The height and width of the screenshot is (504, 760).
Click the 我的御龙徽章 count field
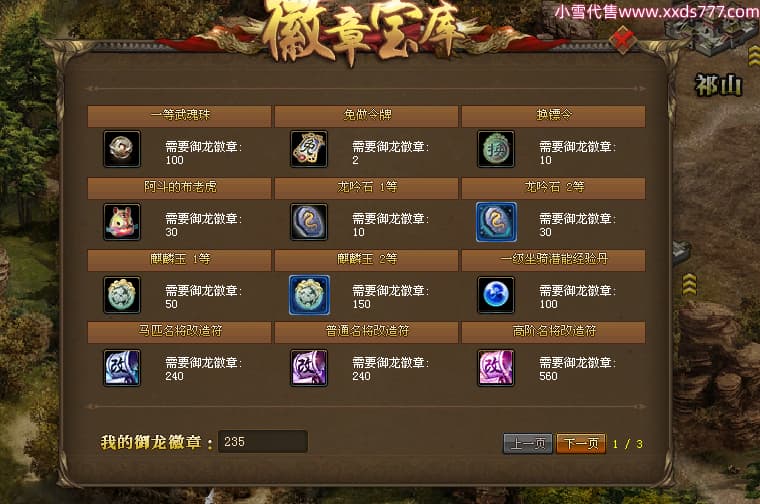click(x=263, y=441)
